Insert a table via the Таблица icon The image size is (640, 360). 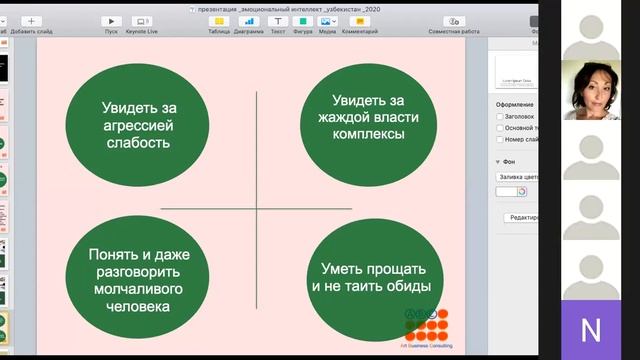point(219,21)
